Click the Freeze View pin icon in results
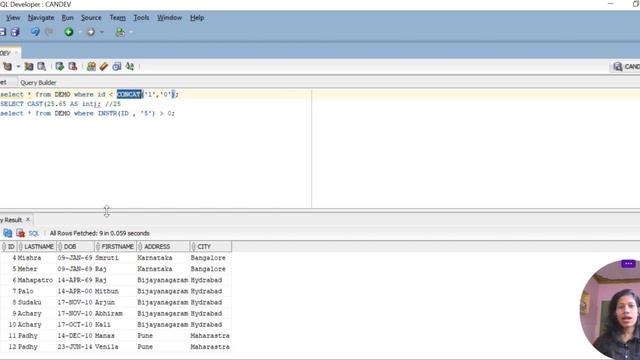This screenshot has width=640, height=360. point(8,233)
